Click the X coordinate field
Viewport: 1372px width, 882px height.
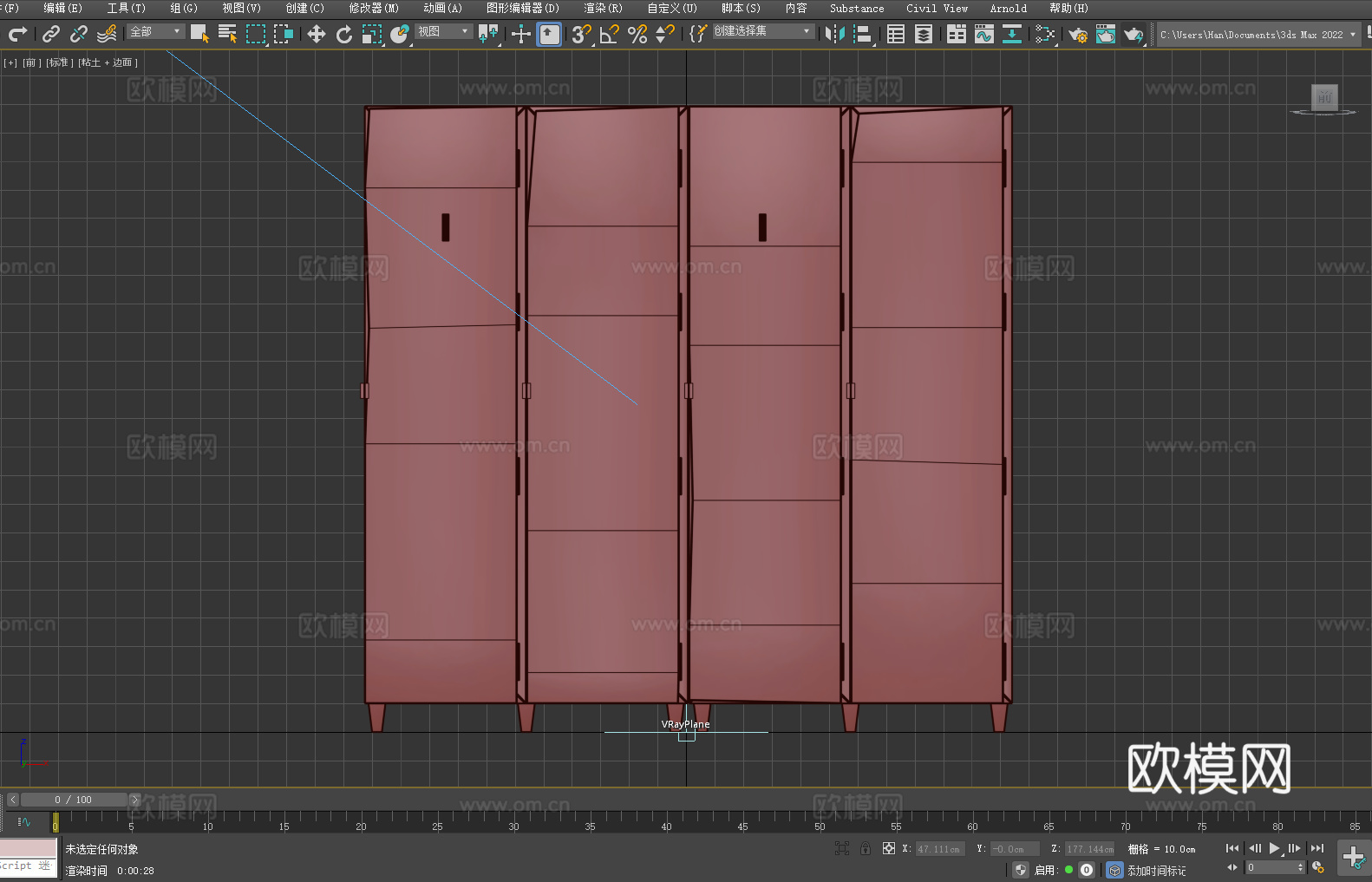(941, 849)
